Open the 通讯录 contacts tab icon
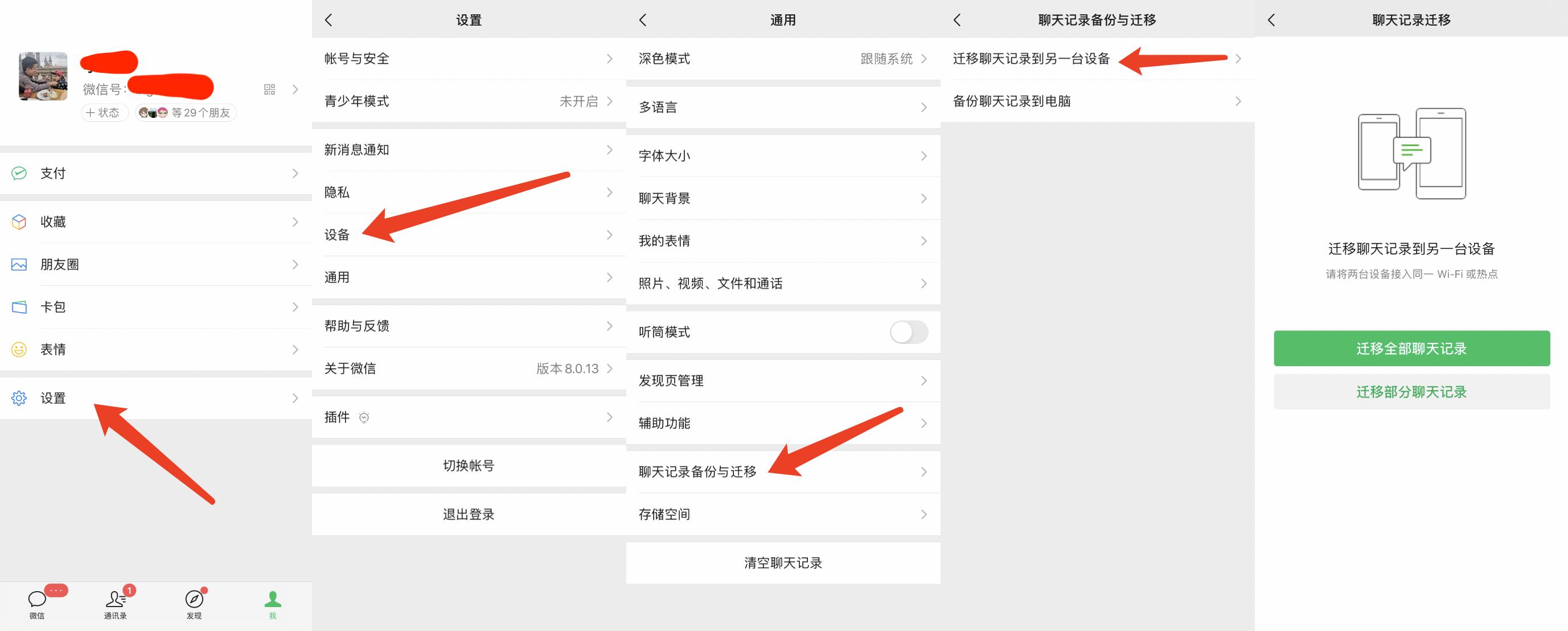 pos(116,599)
